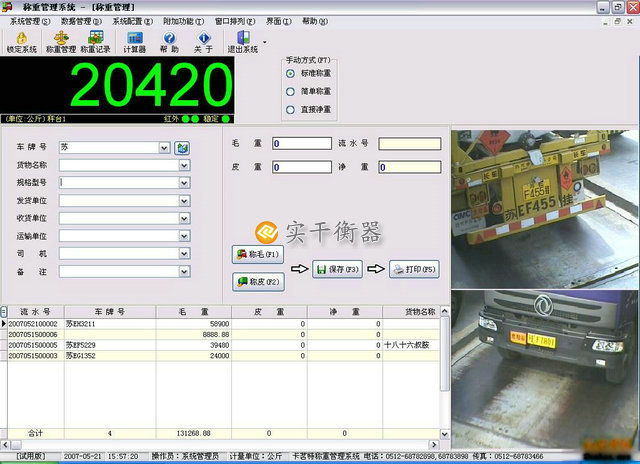Open 称重记录 records toolbar icon
The width and height of the screenshot is (640, 464).
[x=96, y=40]
